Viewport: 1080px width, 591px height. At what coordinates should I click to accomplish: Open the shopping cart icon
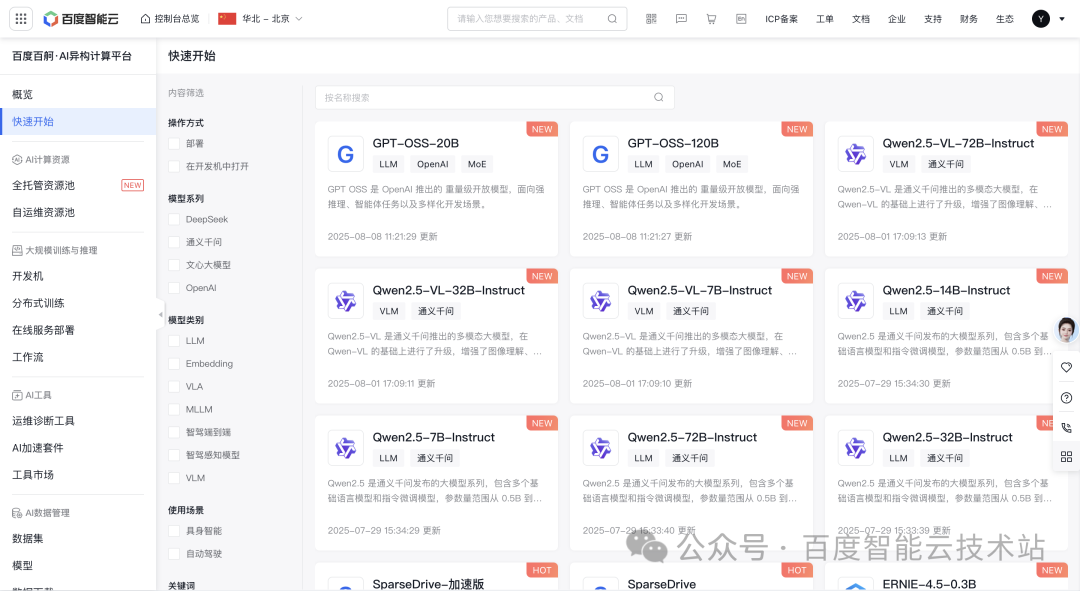point(711,19)
